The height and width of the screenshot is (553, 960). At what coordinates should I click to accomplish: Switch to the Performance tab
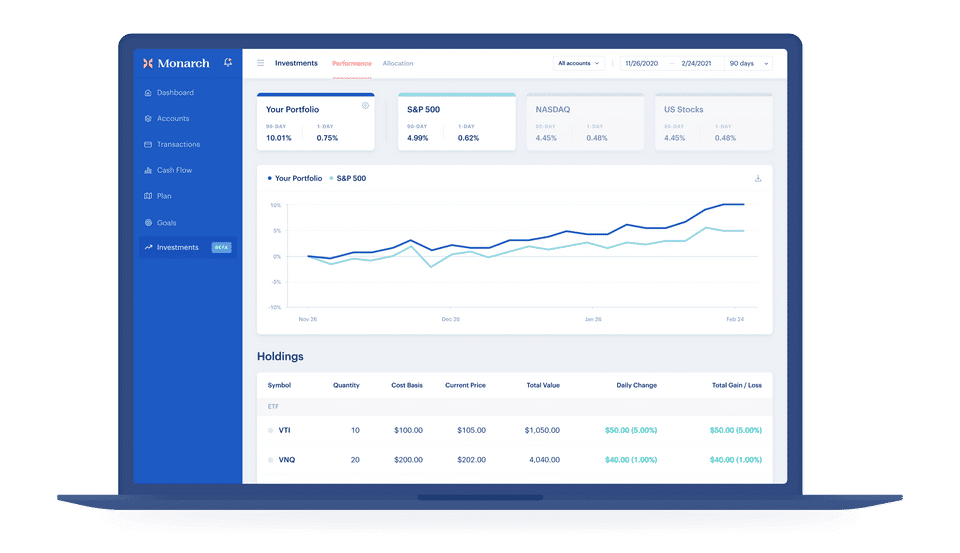pos(351,64)
